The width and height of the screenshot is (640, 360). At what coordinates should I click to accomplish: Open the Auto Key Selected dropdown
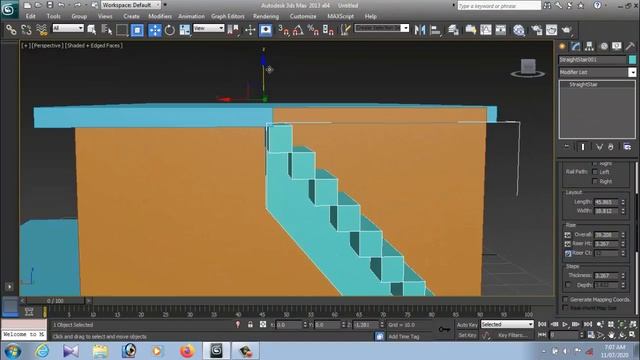click(507, 324)
